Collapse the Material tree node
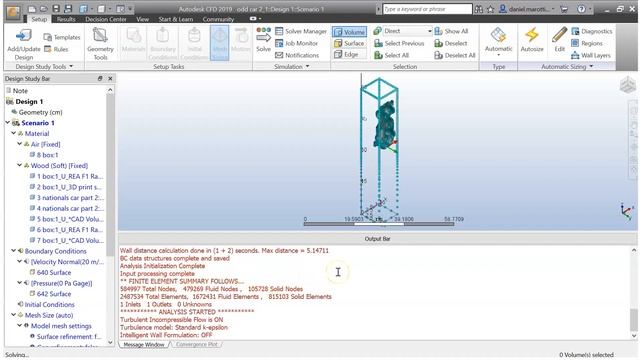The image size is (640, 360). 13,133
